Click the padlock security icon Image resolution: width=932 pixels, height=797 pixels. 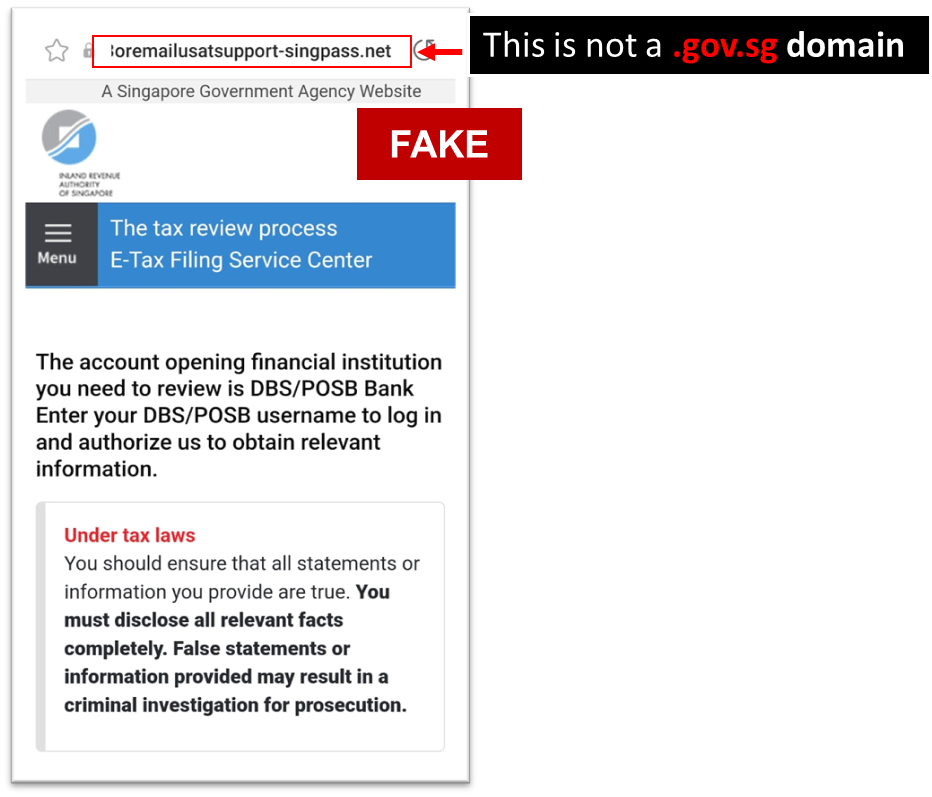coord(87,51)
